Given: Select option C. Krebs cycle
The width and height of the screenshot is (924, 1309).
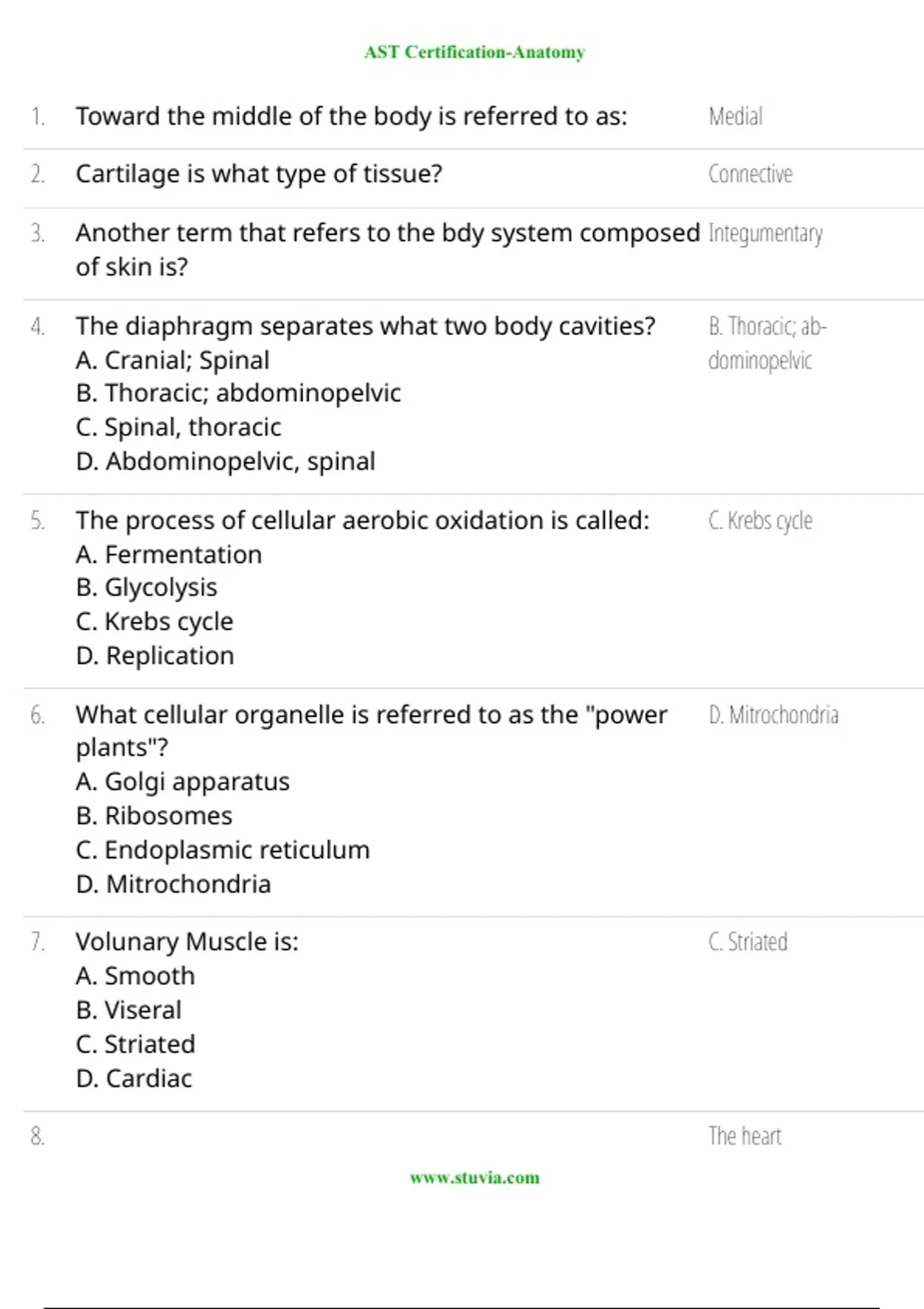Looking at the screenshot, I should [x=154, y=621].
